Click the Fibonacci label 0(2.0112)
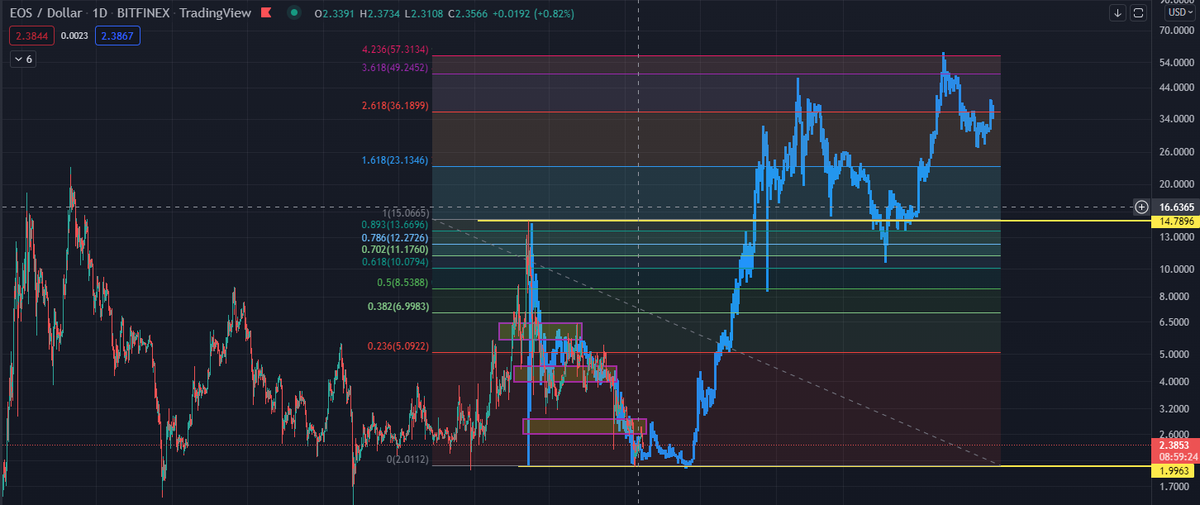 406,460
